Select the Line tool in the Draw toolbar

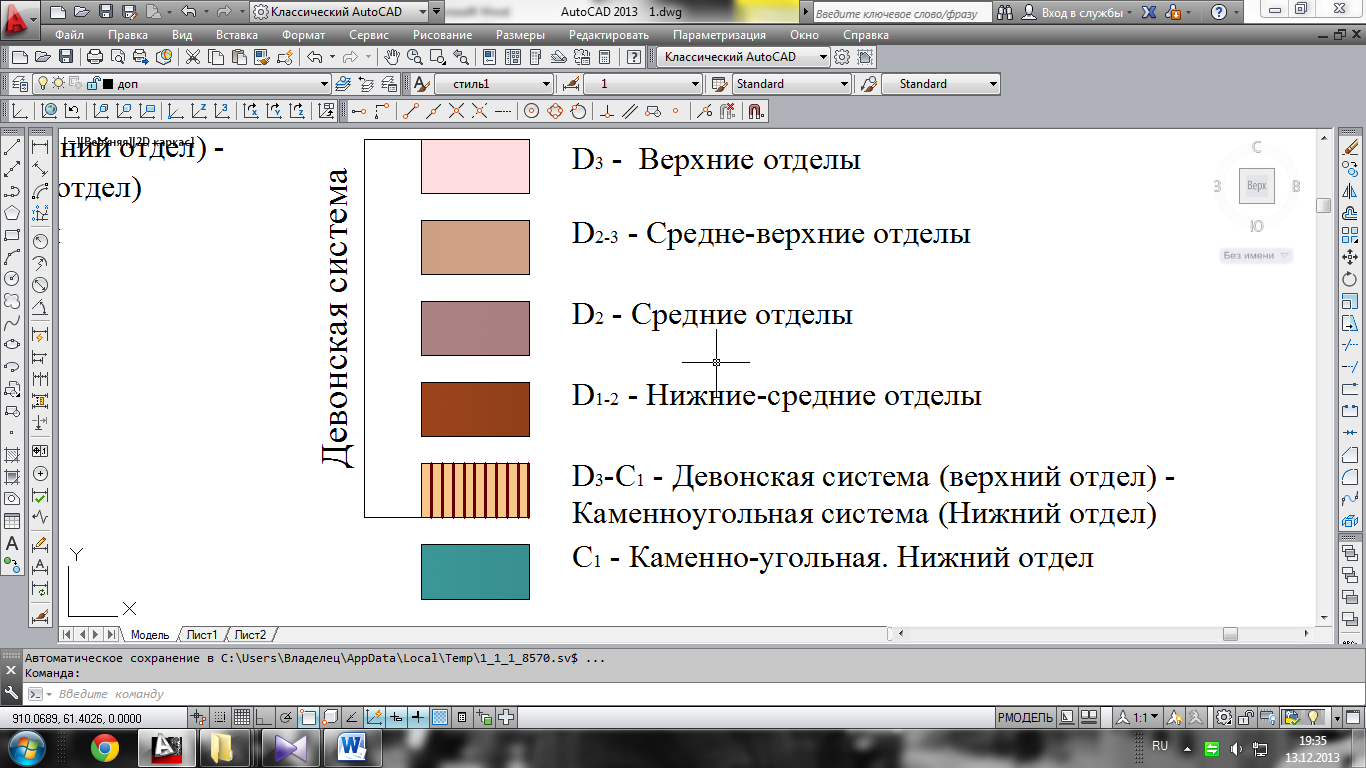[13, 147]
